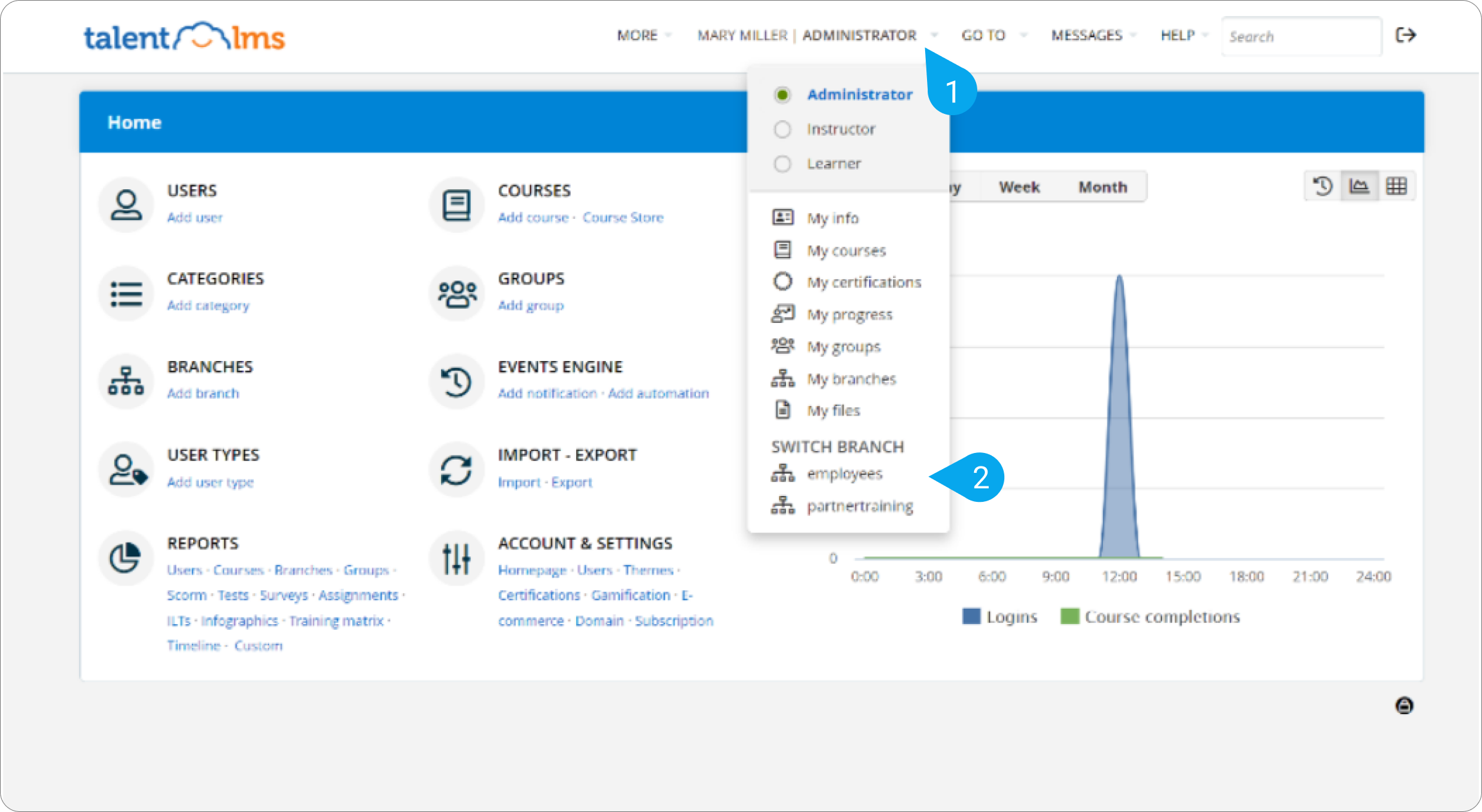Switch chart to table grid view
The width and height of the screenshot is (1482, 812).
[1396, 187]
